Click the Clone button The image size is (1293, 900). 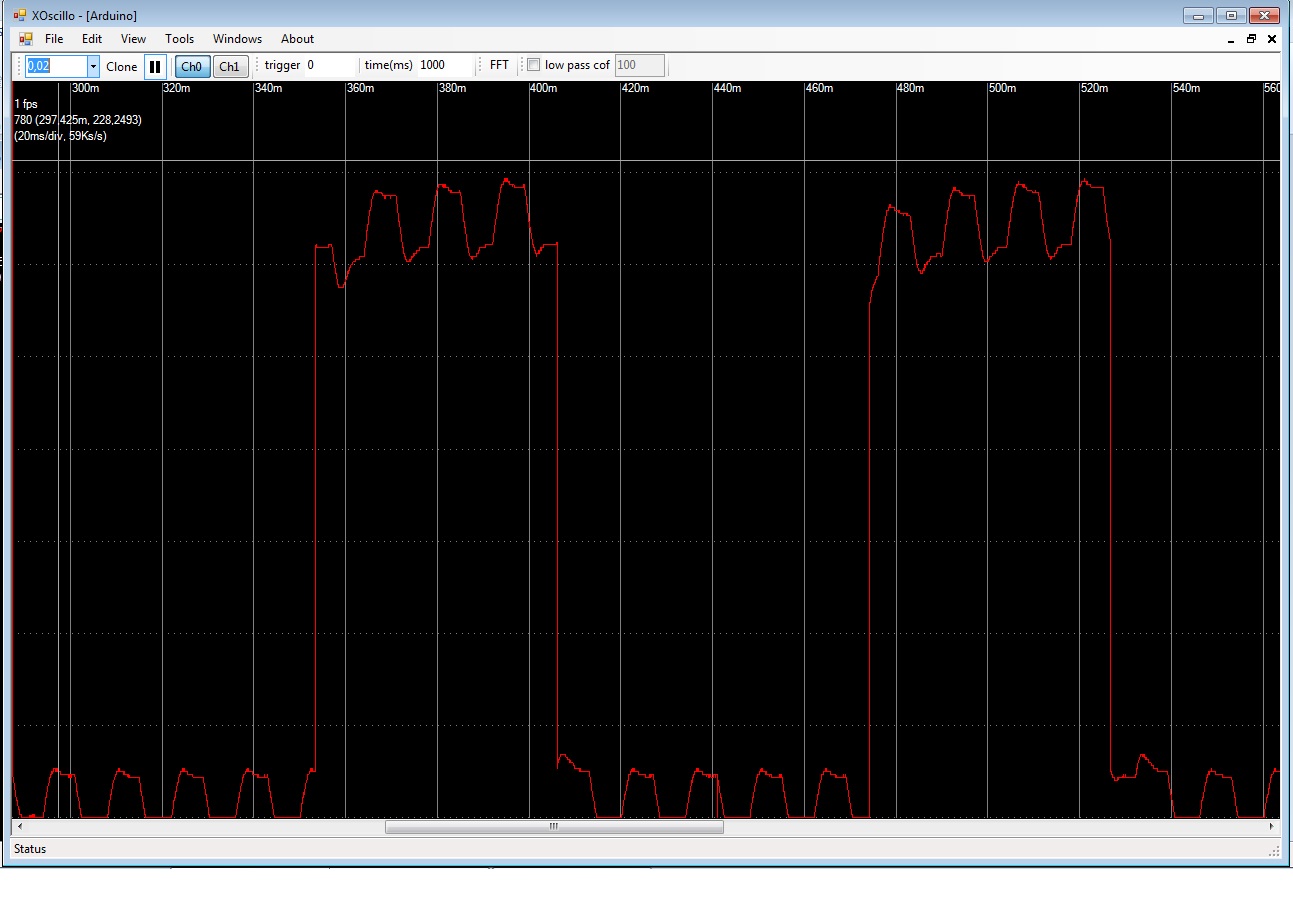(122, 66)
